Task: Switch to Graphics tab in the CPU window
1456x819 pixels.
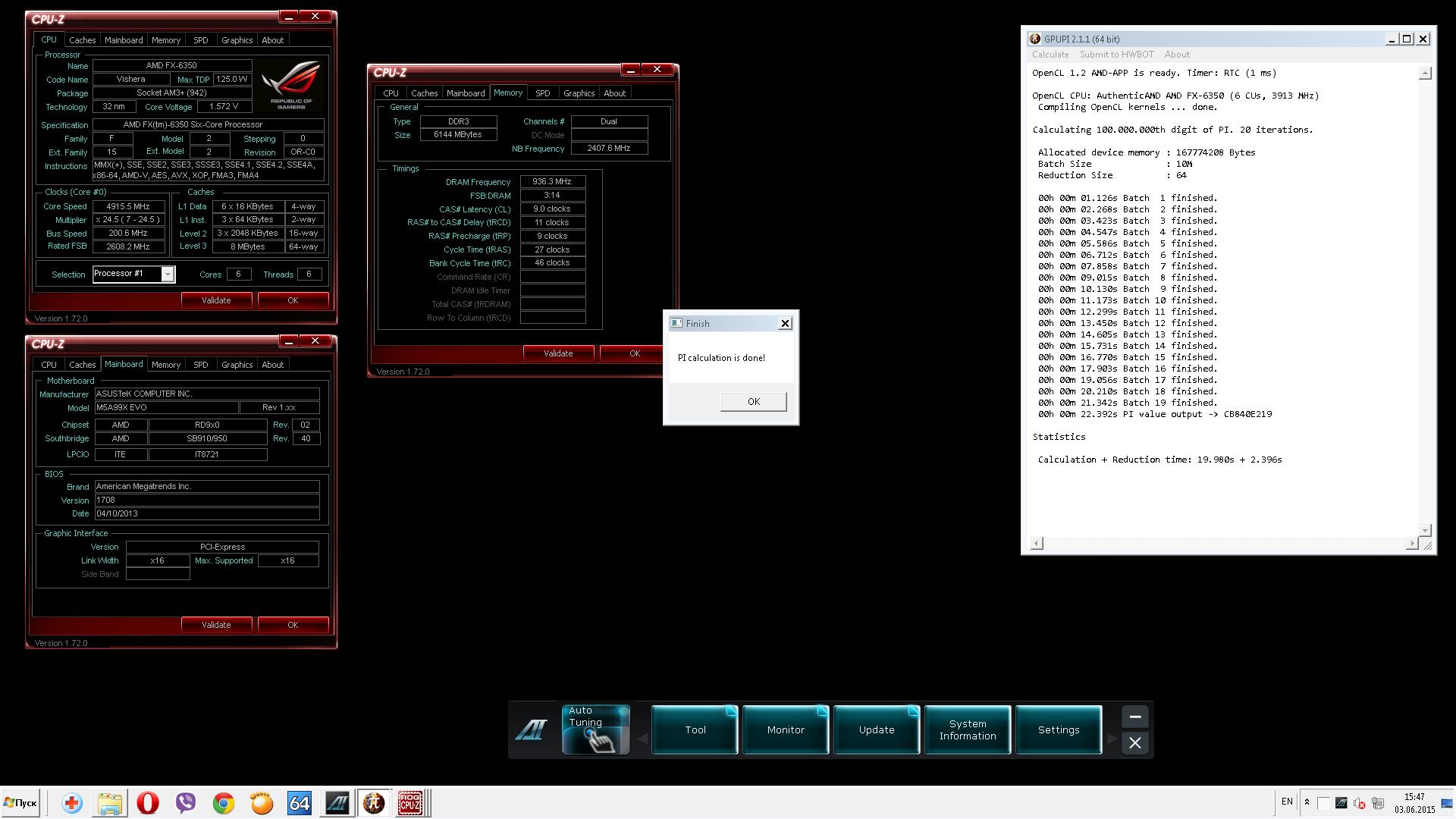Action: pos(237,40)
